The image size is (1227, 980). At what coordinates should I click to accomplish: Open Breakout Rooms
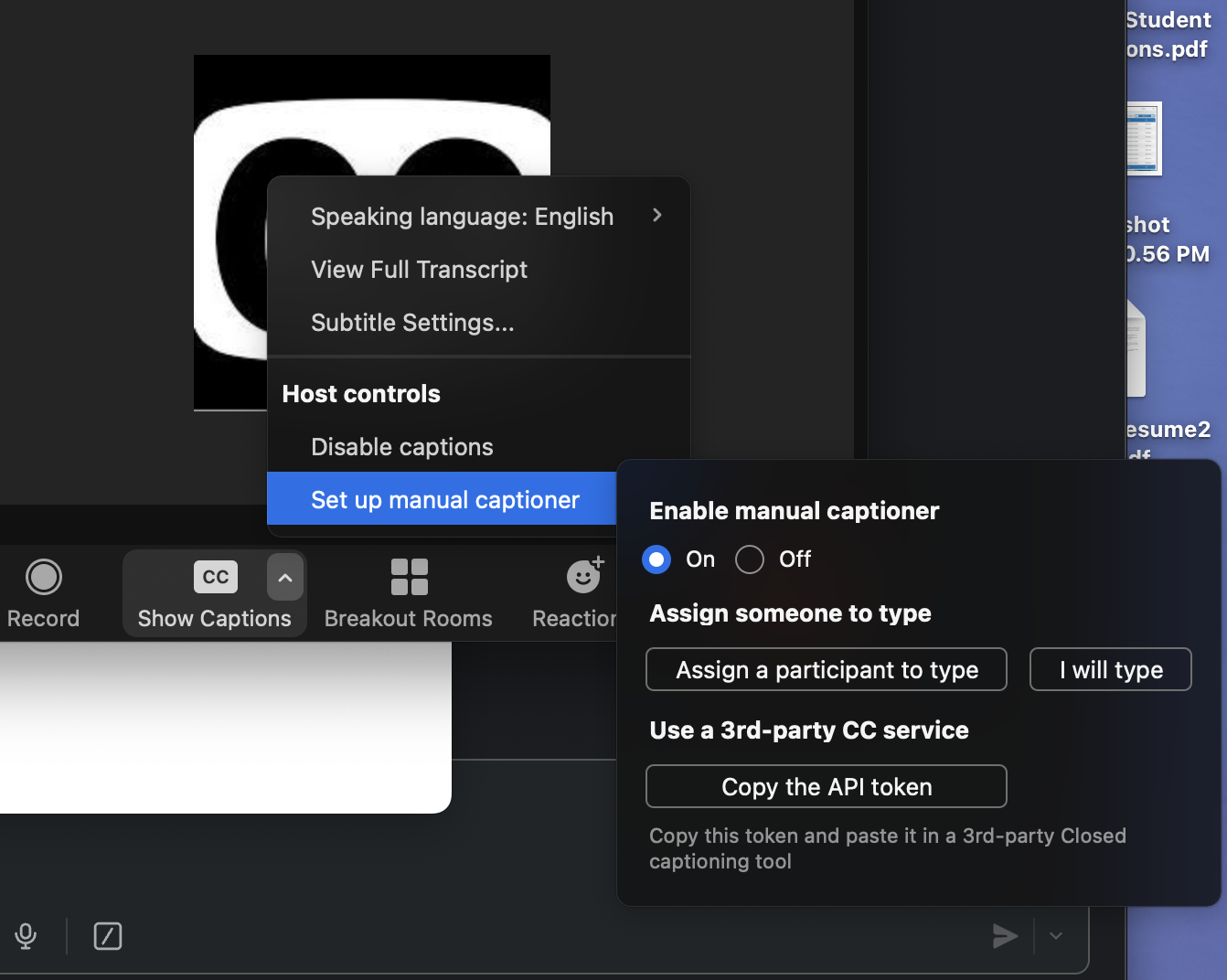(x=409, y=577)
